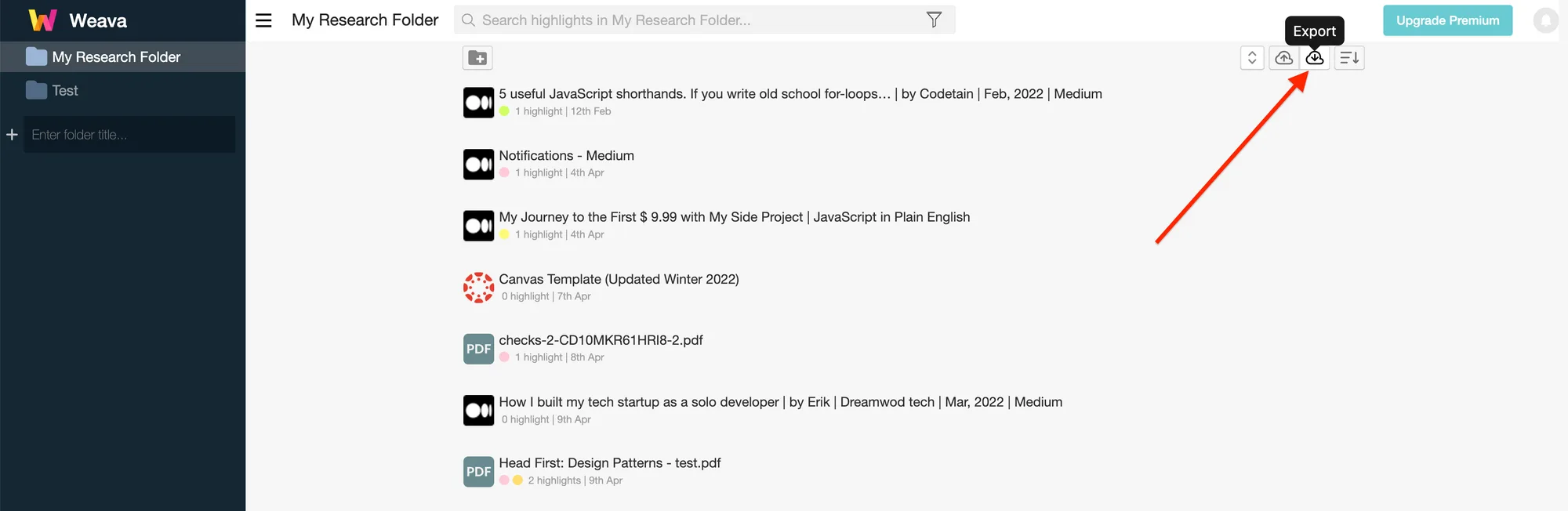The width and height of the screenshot is (1568, 511).
Task: Open the filter funnel in search bar
Action: pos(934,20)
